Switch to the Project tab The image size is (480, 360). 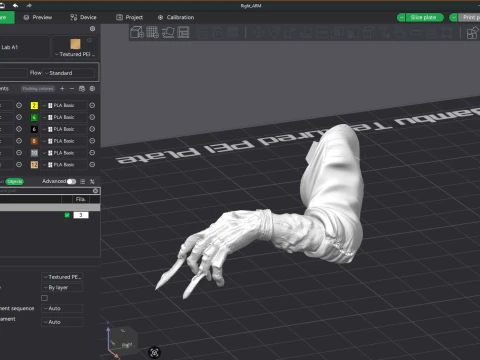tap(129, 17)
